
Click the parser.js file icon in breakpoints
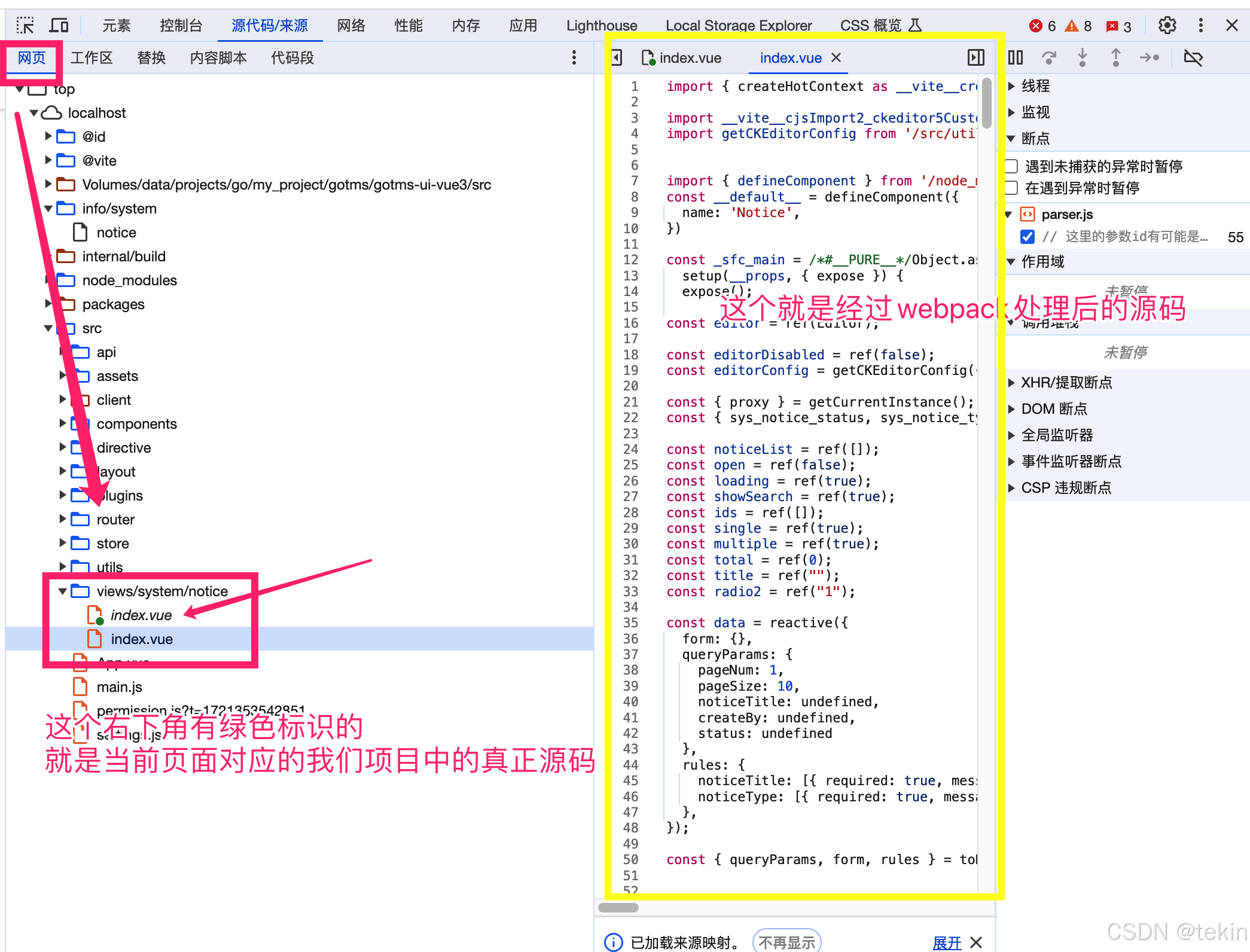point(1028,214)
